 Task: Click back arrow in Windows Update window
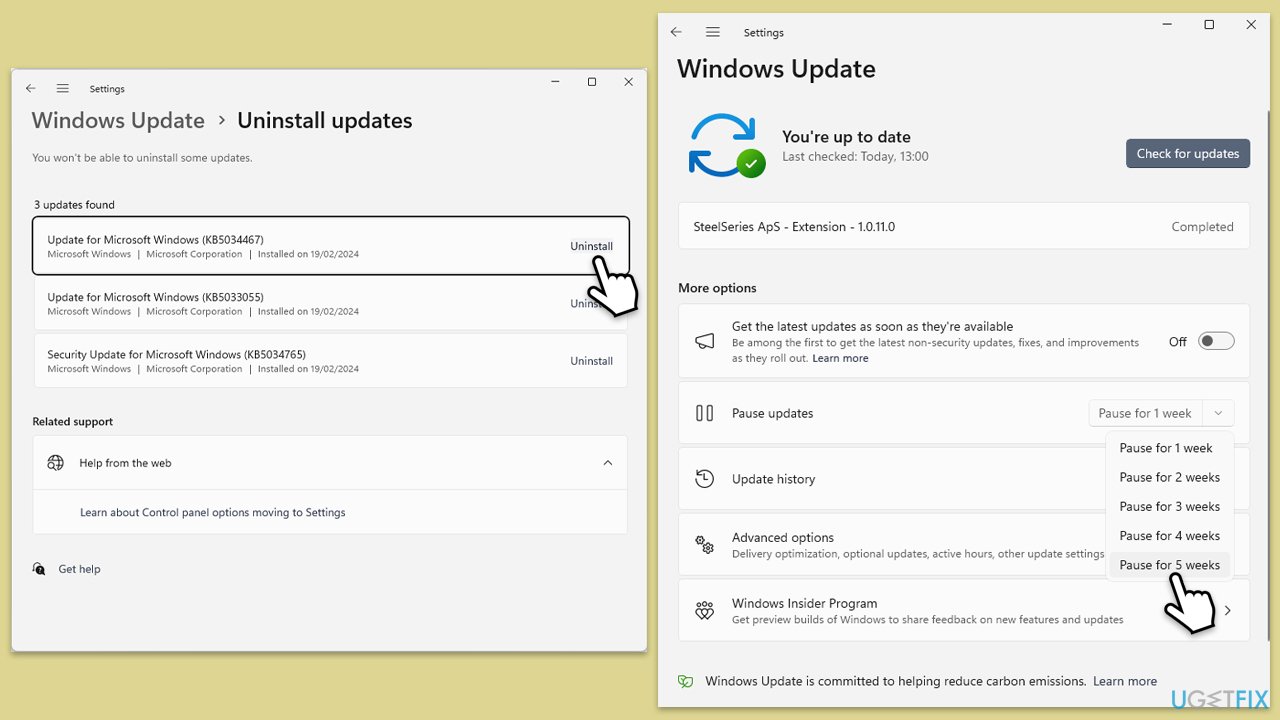tap(676, 32)
